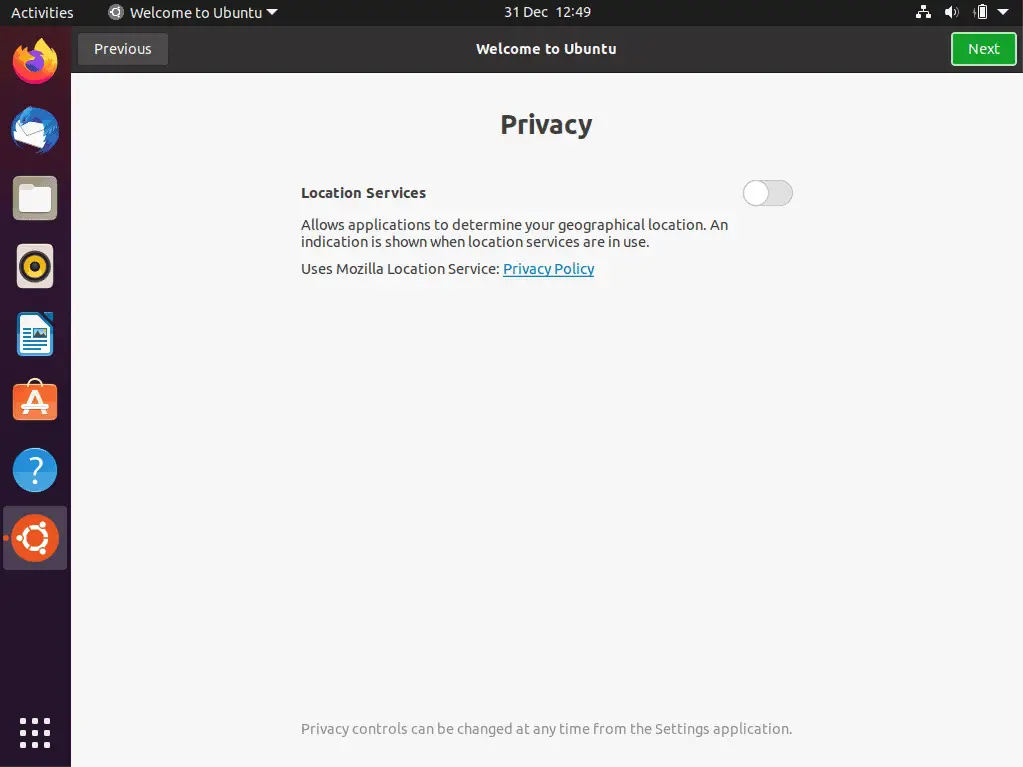Go to the Next setup page
This screenshot has height=767, width=1023.
[983, 49]
